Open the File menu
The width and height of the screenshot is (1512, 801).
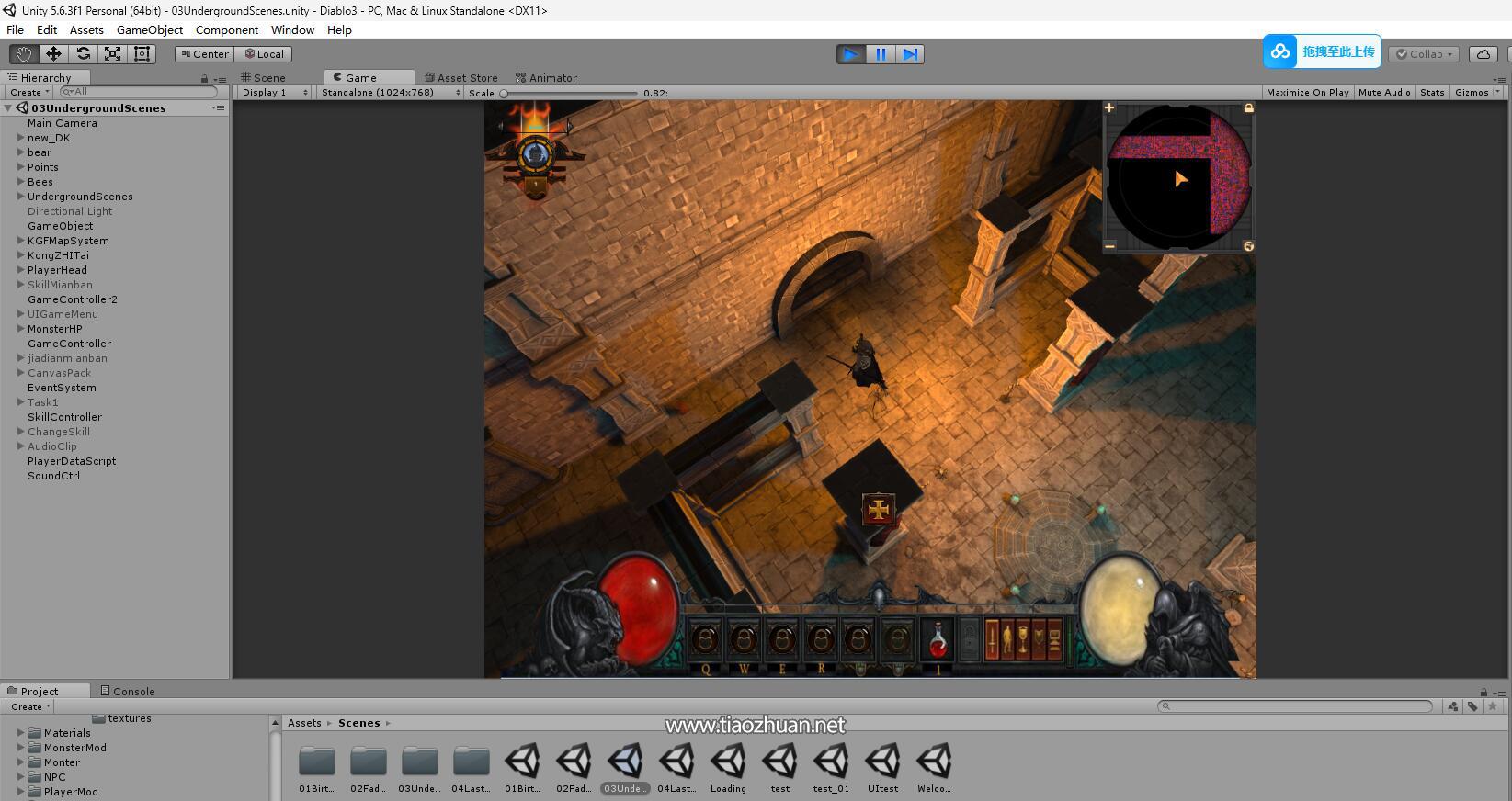click(x=16, y=30)
